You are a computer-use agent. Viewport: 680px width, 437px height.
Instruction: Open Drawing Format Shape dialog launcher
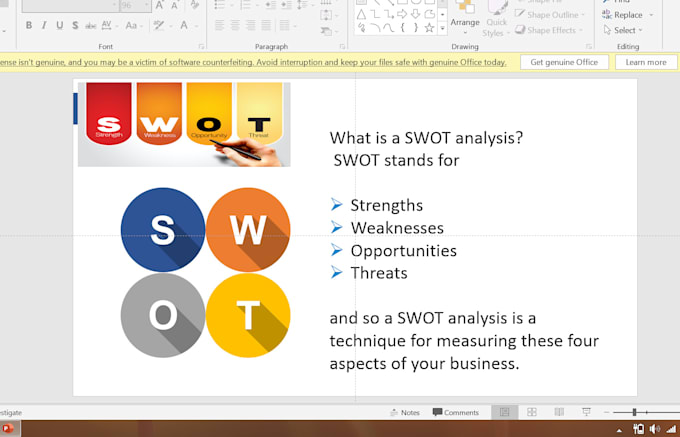click(x=588, y=46)
